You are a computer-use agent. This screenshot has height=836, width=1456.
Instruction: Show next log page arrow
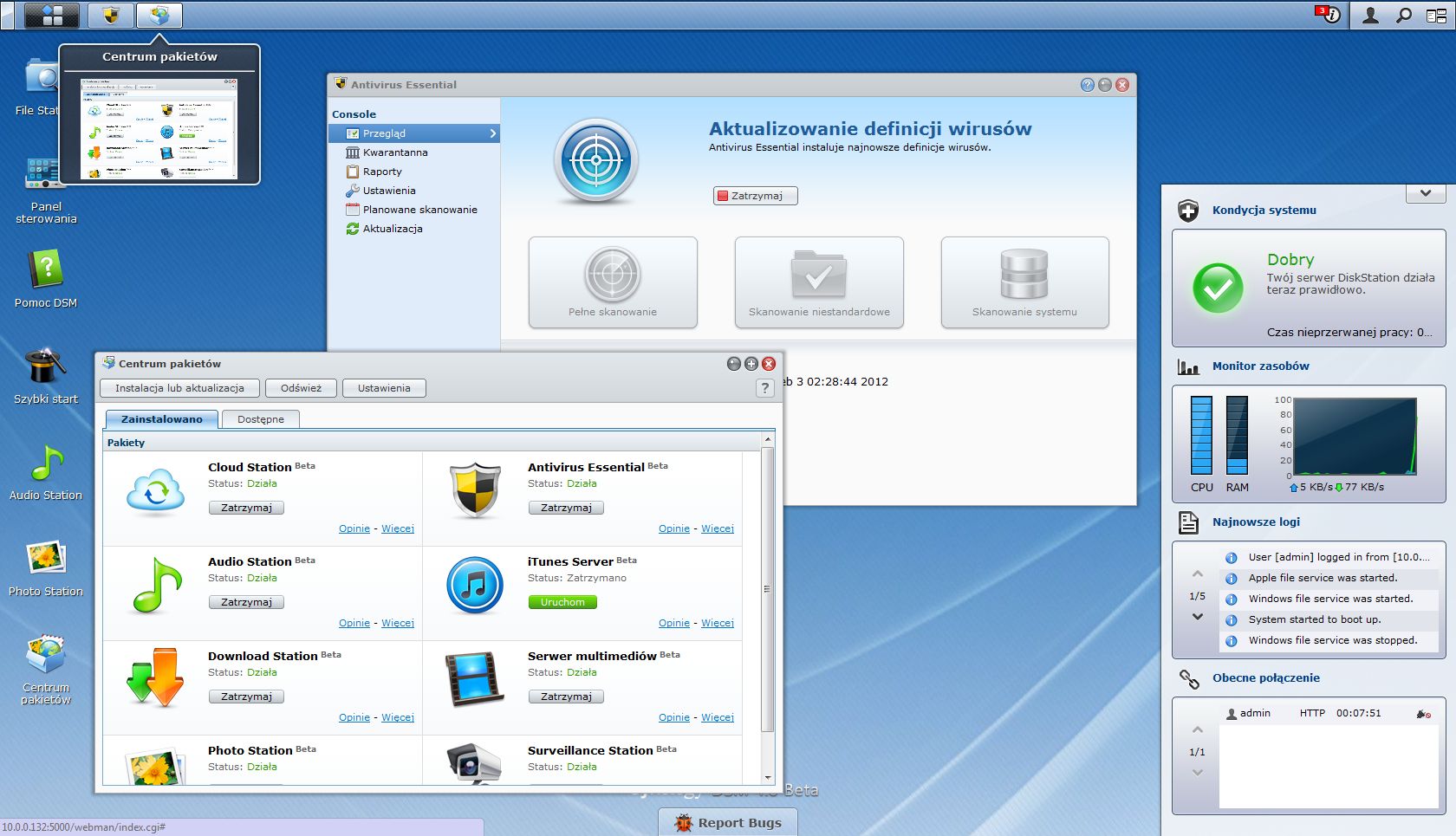(x=1198, y=617)
